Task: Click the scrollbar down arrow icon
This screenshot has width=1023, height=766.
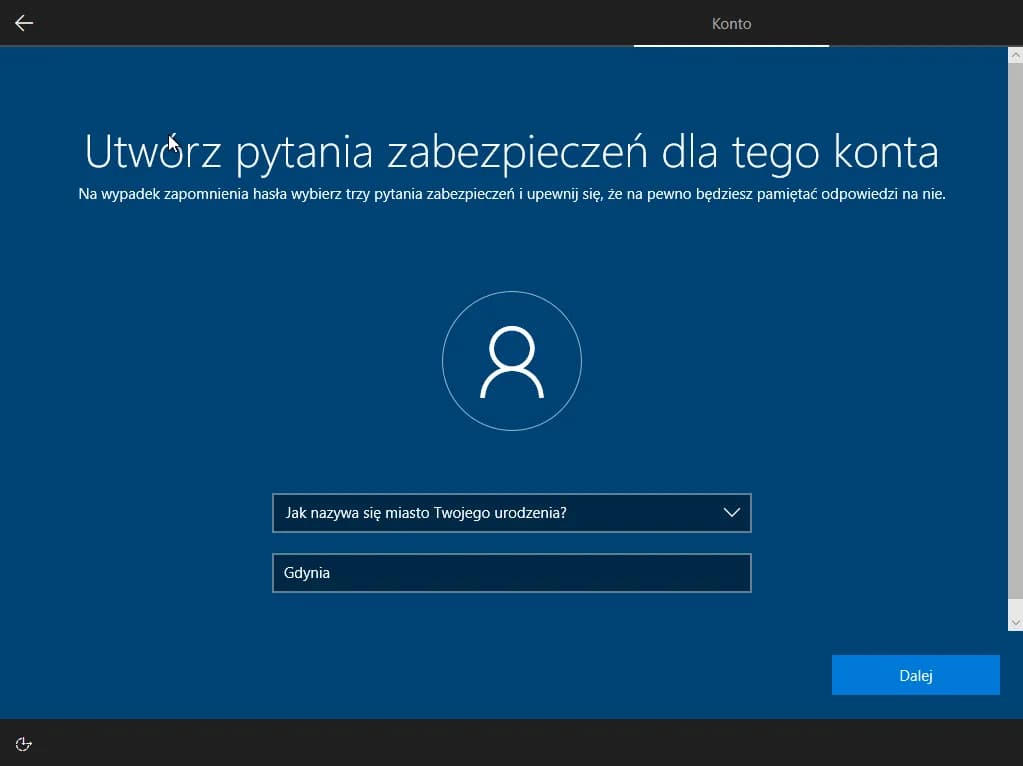Action: coord(1015,622)
